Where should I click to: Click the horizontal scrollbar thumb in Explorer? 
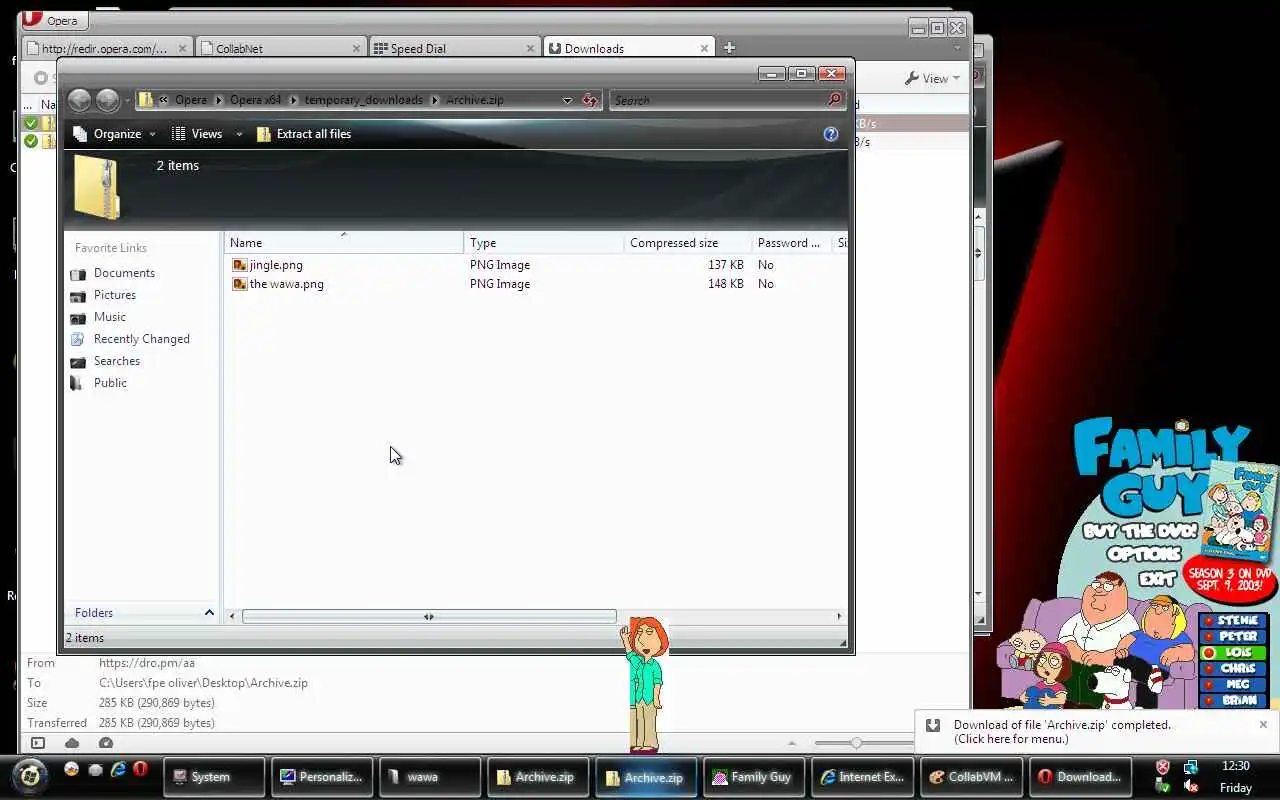pyautogui.click(x=429, y=616)
